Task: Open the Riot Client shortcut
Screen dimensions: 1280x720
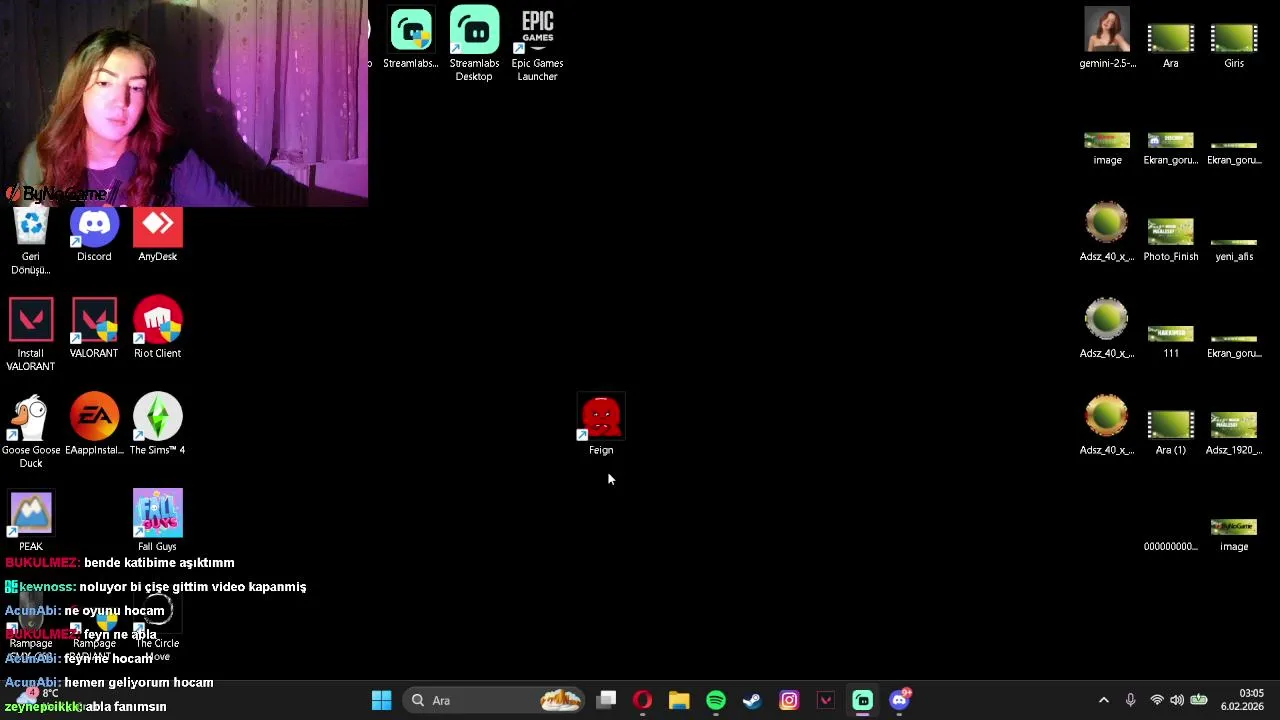Action: (x=157, y=329)
